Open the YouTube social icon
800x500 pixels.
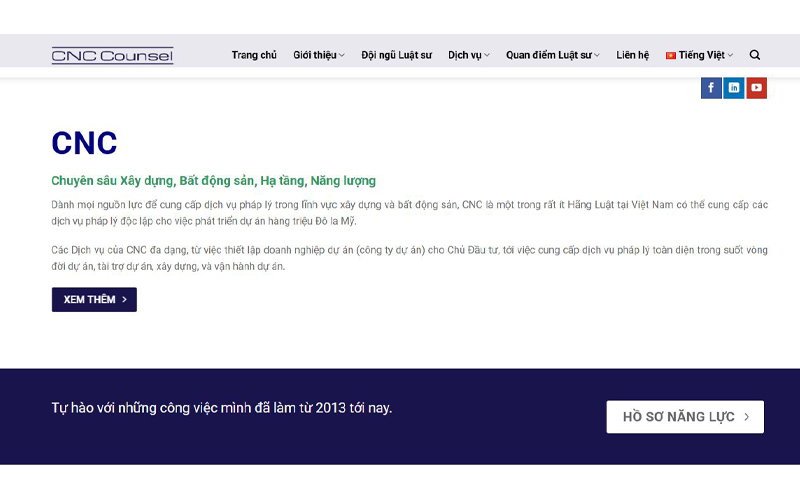[x=757, y=88]
